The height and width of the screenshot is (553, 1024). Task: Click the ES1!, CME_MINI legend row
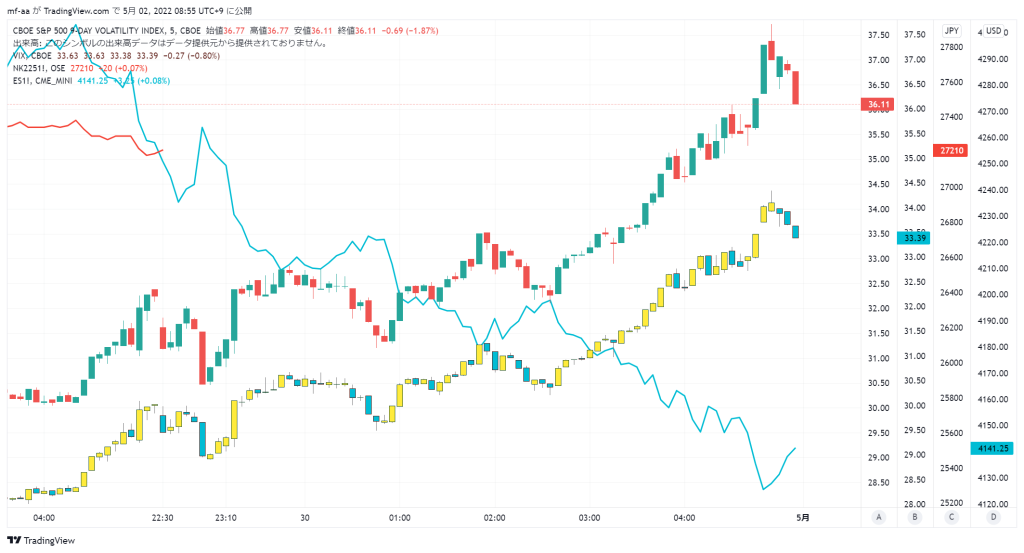[x=91, y=81]
